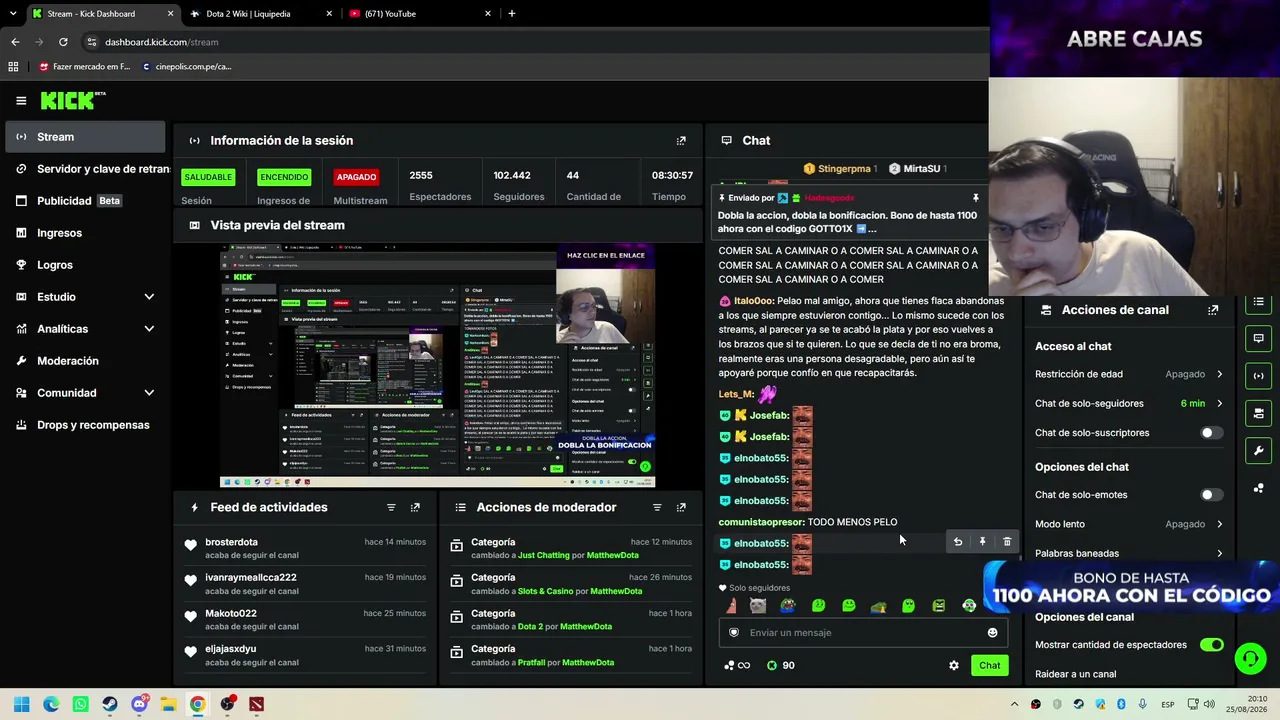Open the wrench tools widget in sidebar
This screenshot has height=720, width=1280.
(1259, 450)
